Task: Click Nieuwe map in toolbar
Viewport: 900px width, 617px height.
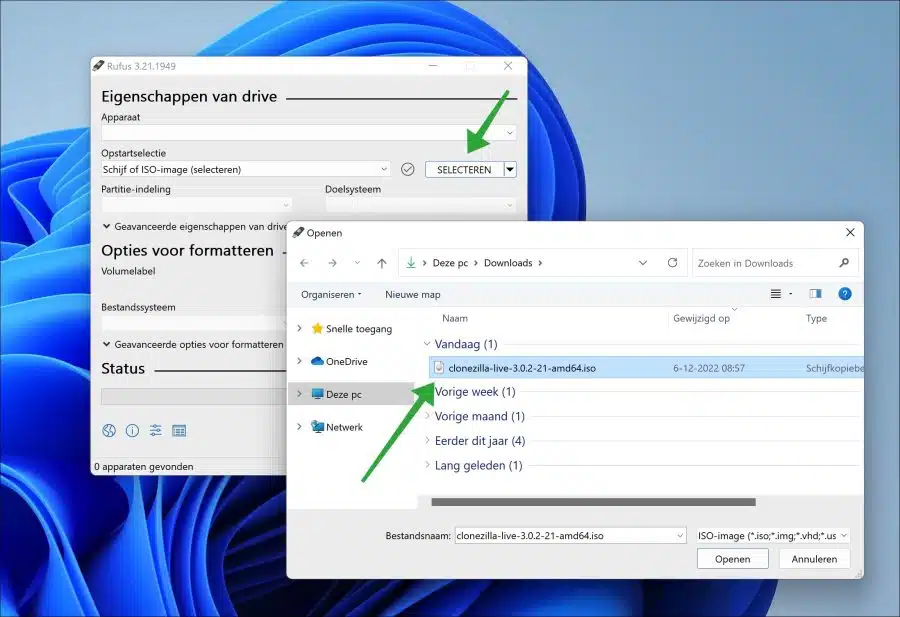Action: pos(413,294)
